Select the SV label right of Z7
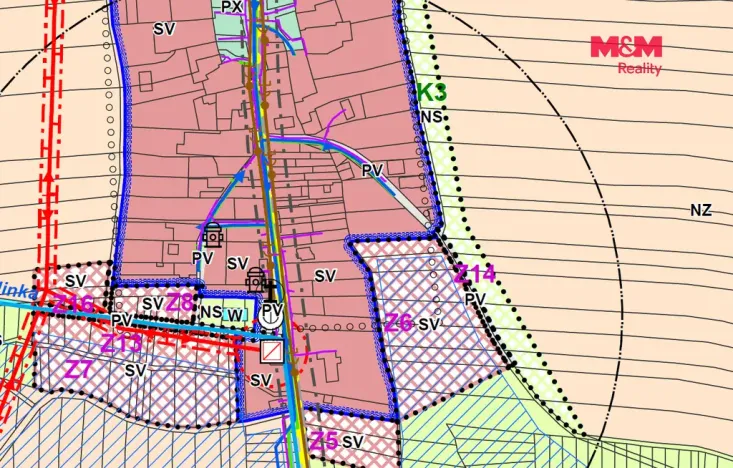The width and height of the screenshot is (733, 468). pyautogui.click(x=136, y=371)
